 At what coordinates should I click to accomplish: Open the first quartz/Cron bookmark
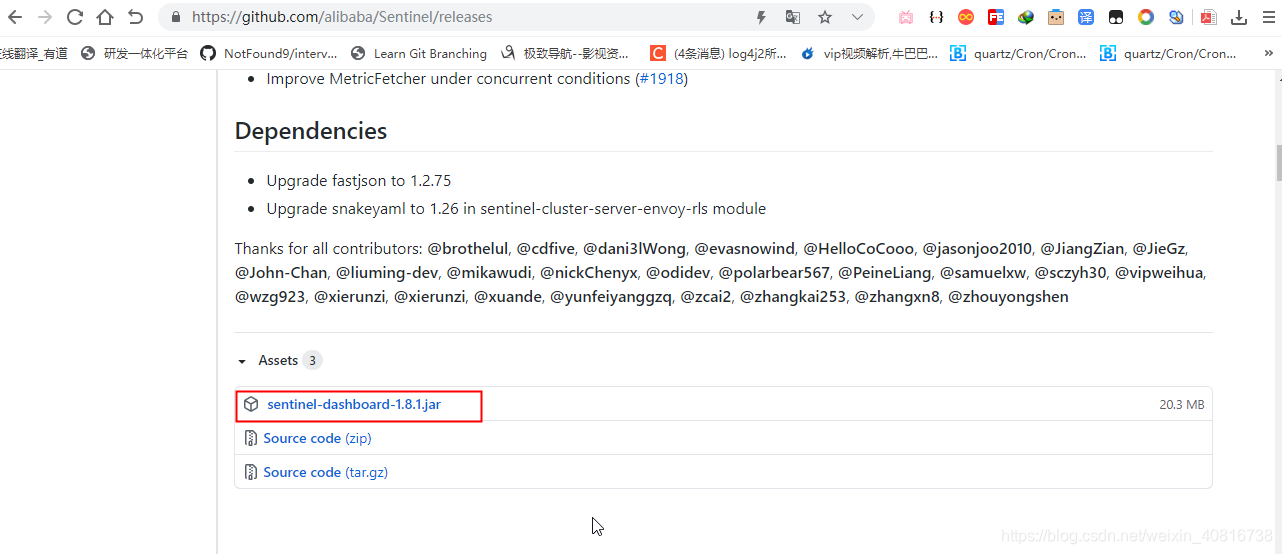point(1018,53)
